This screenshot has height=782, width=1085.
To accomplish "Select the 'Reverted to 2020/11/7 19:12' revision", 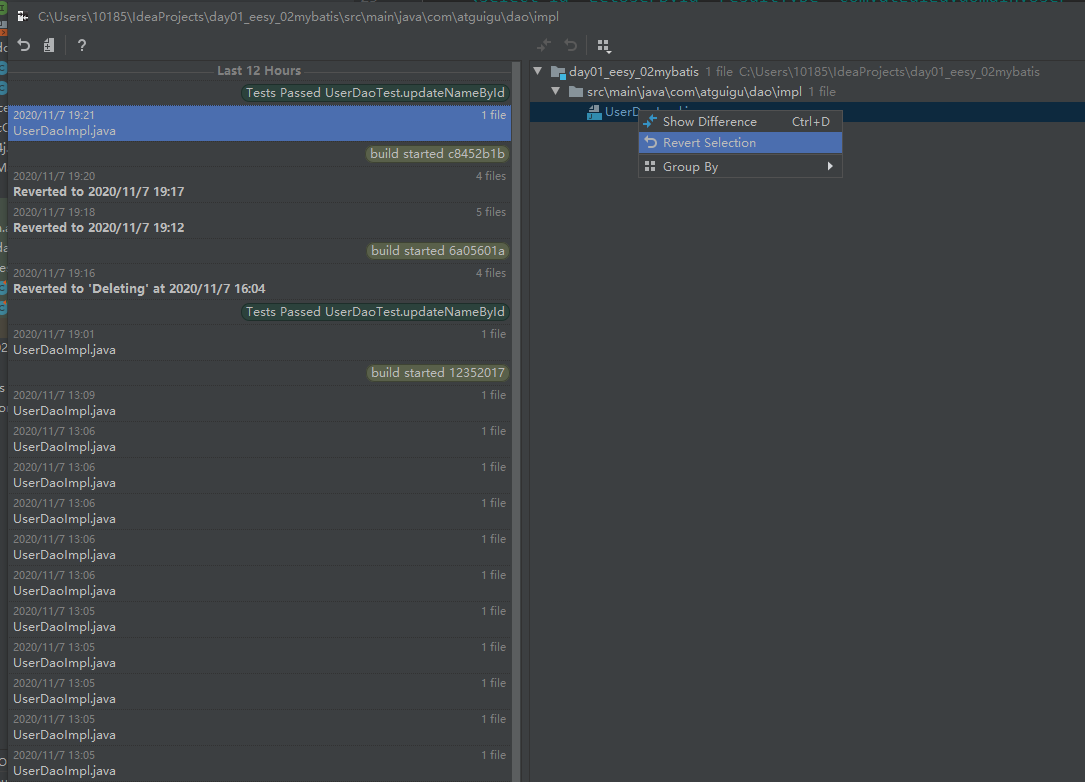I will tap(98, 228).
